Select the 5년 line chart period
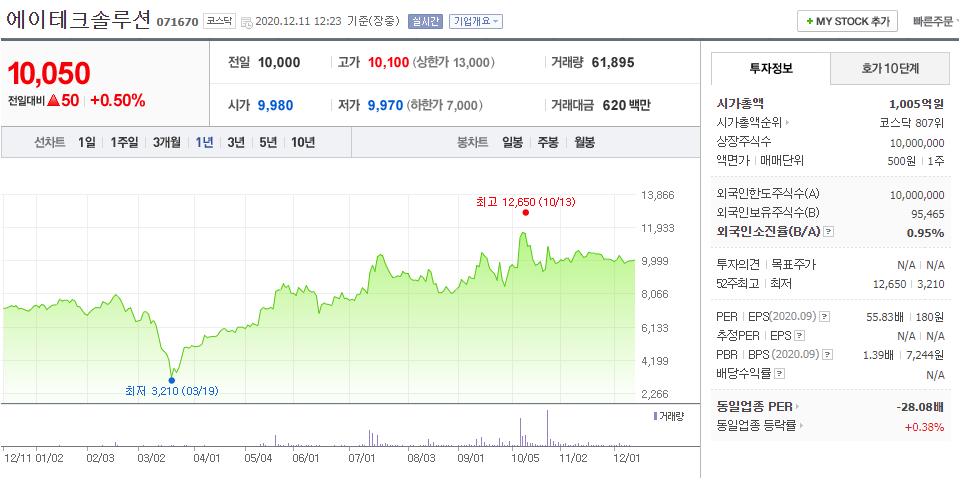Screen dimensions: 959x478 click(268, 142)
